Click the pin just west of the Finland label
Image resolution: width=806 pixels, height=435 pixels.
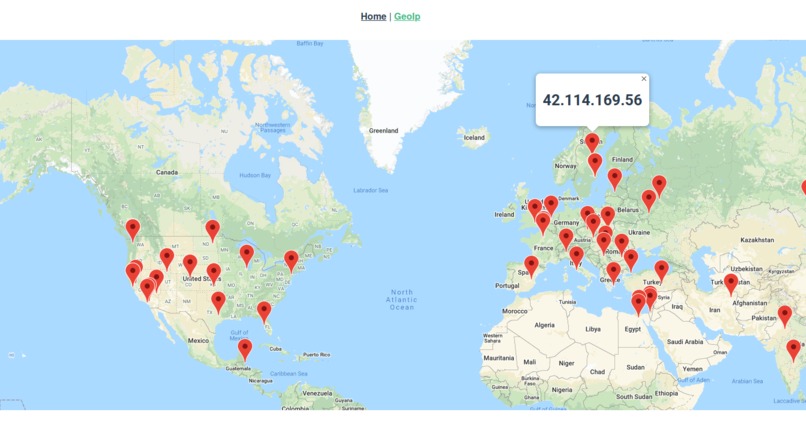point(595,164)
